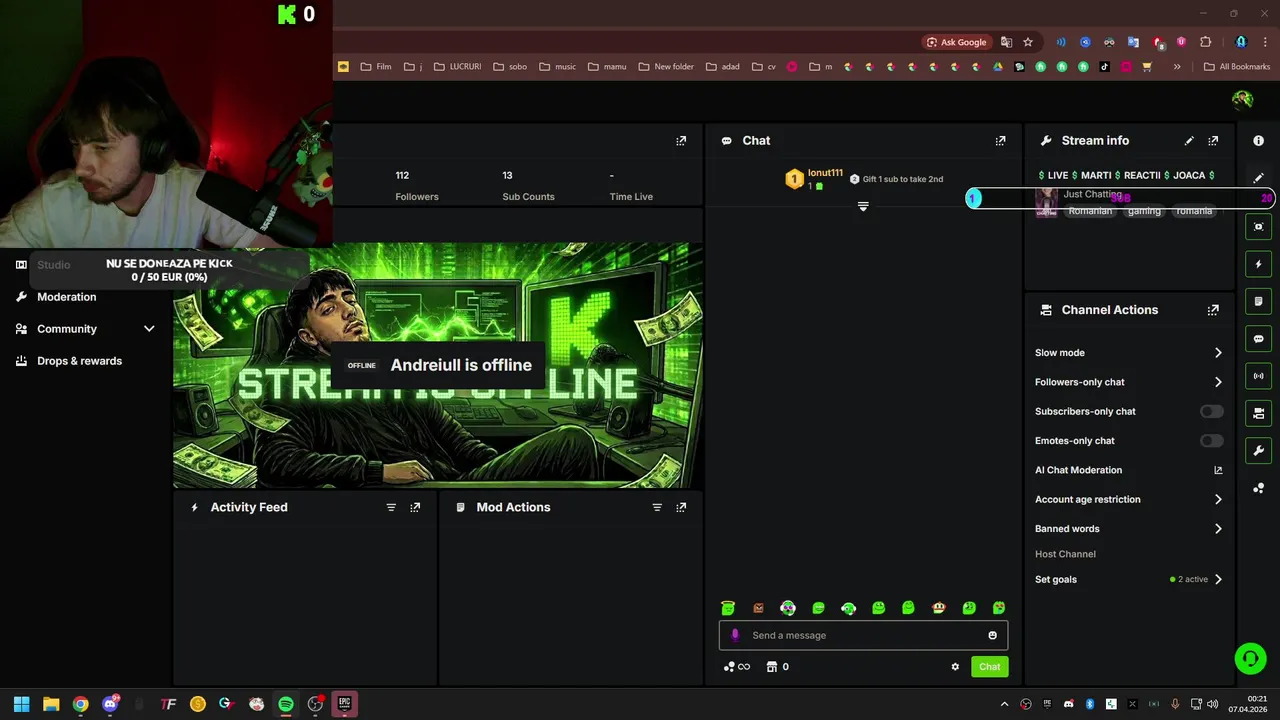
Task: Open the green support headset button
Action: [x=1249, y=658]
